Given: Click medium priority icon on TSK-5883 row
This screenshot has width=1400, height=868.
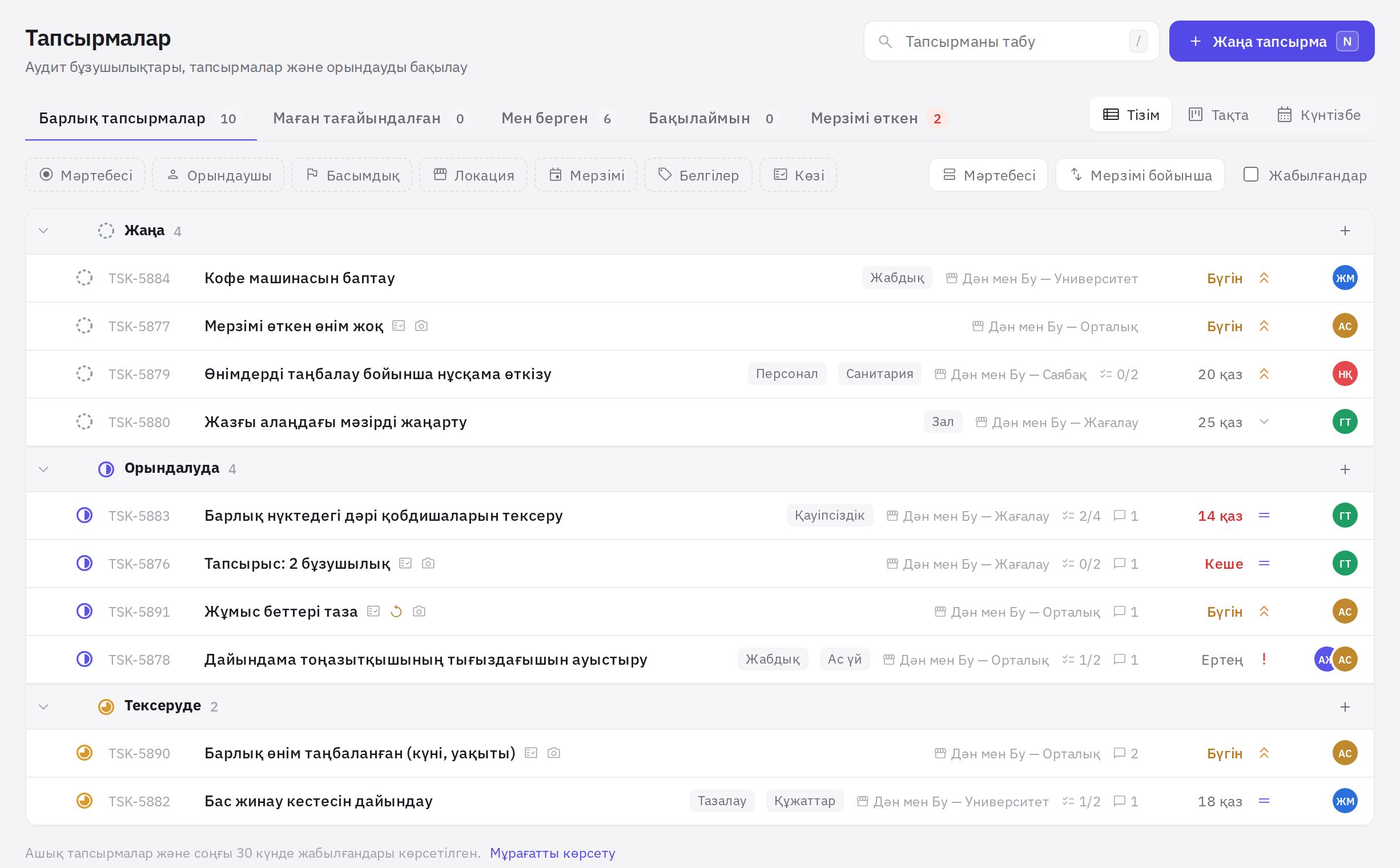Looking at the screenshot, I should 1264,516.
